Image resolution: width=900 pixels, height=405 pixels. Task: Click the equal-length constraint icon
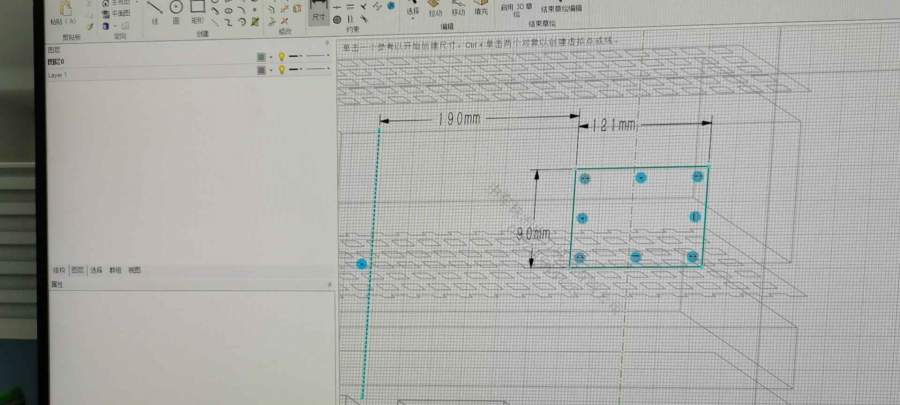[x=349, y=7]
